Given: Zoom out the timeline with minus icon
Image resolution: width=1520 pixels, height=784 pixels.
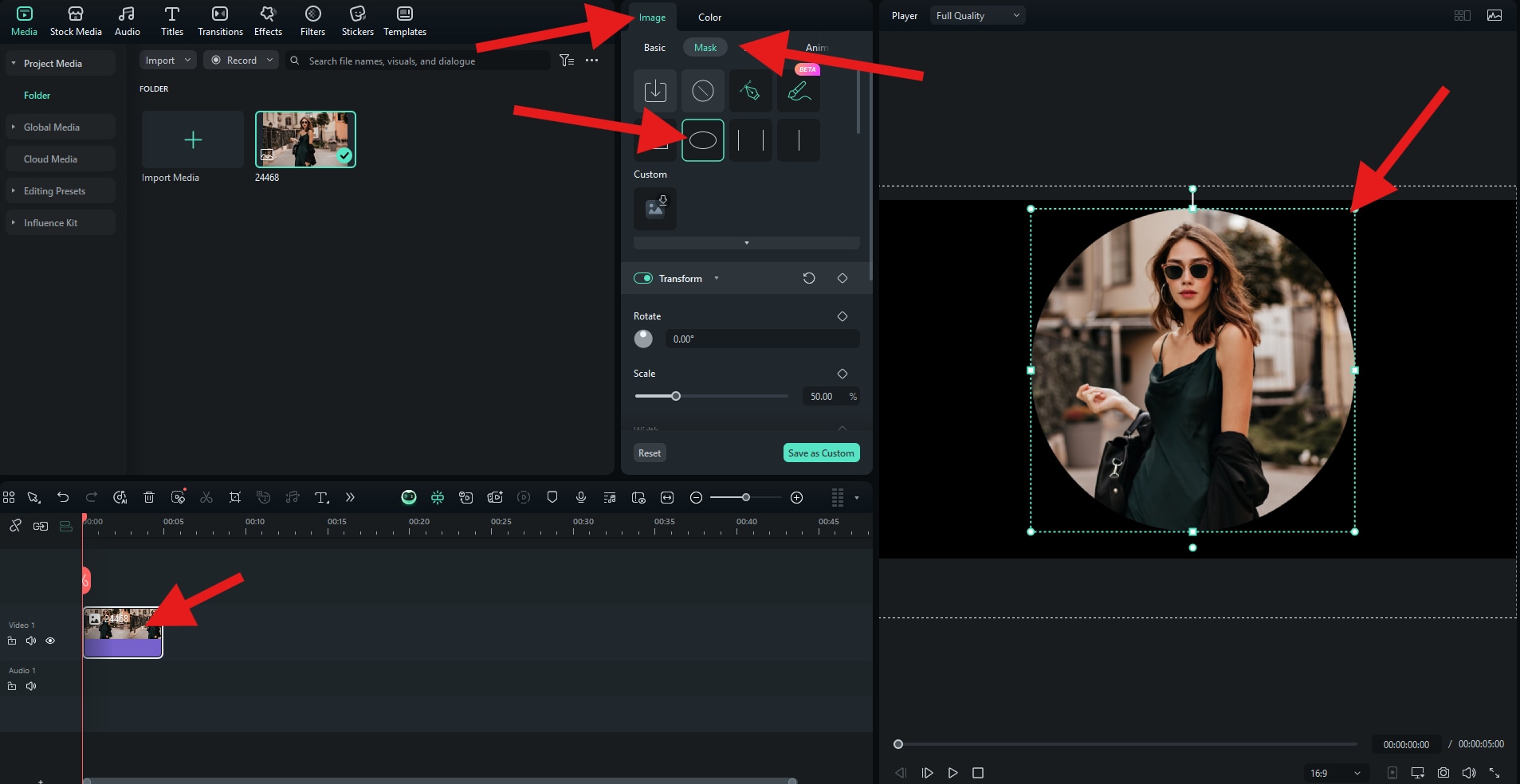Looking at the screenshot, I should [696, 497].
